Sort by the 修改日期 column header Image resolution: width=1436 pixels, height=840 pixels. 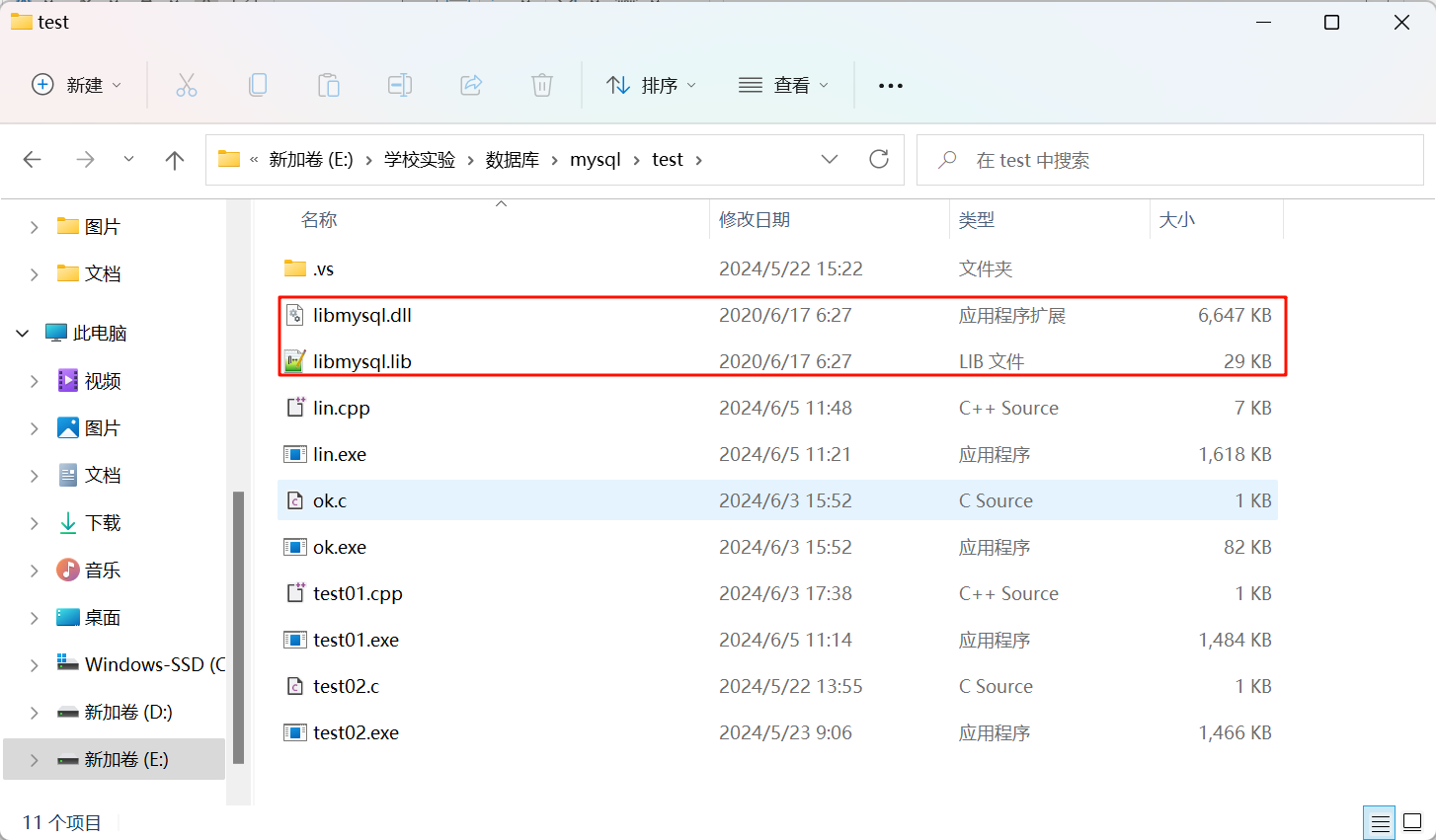coord(755,219)
